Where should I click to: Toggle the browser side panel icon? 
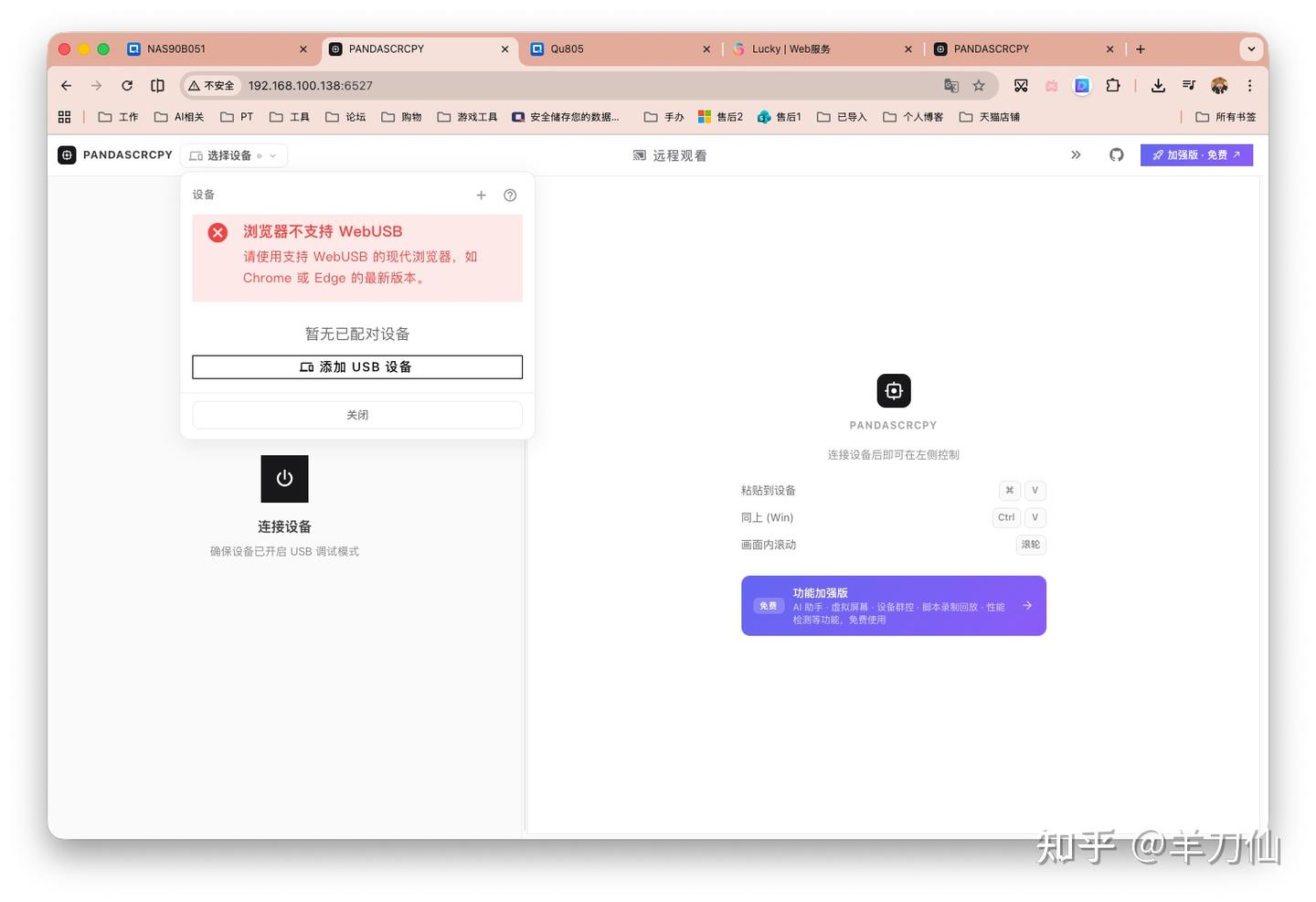tap(157, 86)
